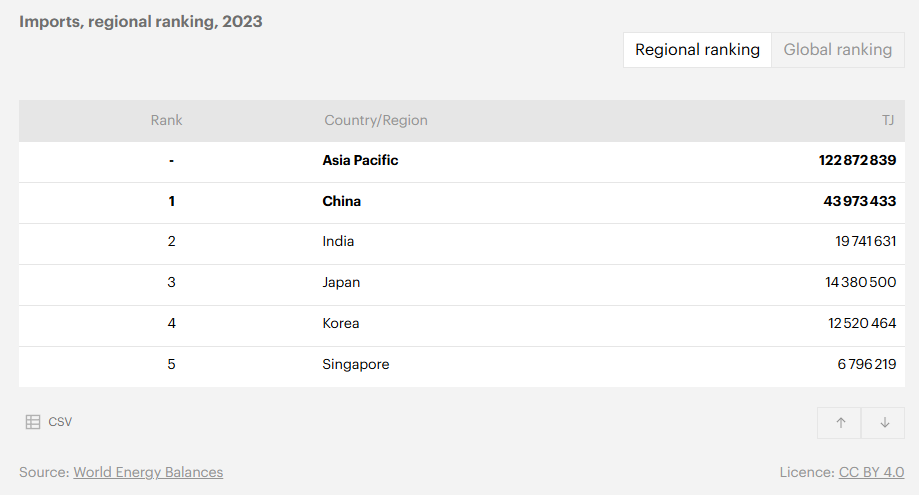This screenshot has height=495, width=919.
Task: Switch to Global ranking tab
Action: pyautogui.click(x=837, y=50)
